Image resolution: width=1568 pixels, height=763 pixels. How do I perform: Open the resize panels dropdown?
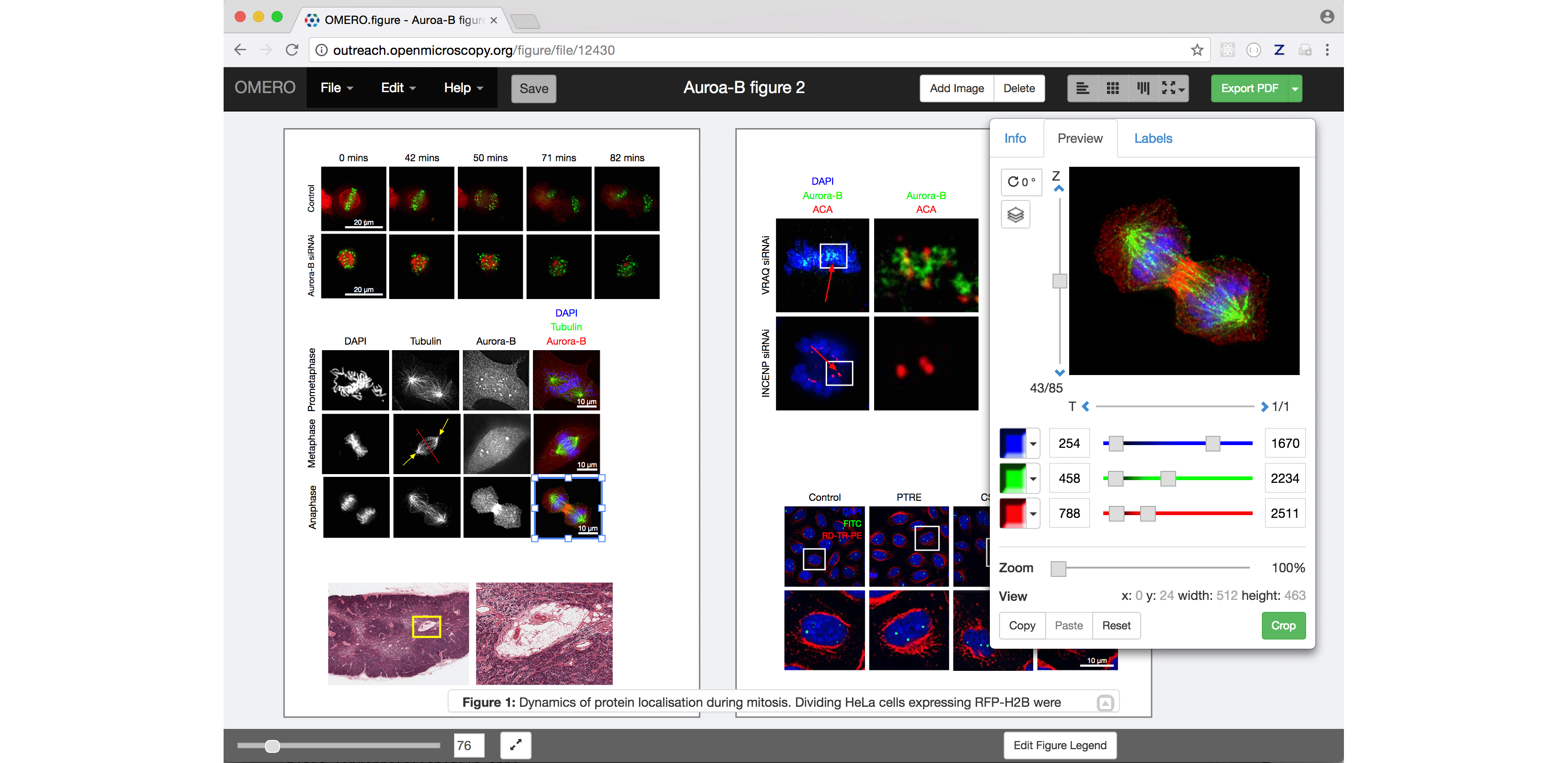click(x=1173, y=88)
